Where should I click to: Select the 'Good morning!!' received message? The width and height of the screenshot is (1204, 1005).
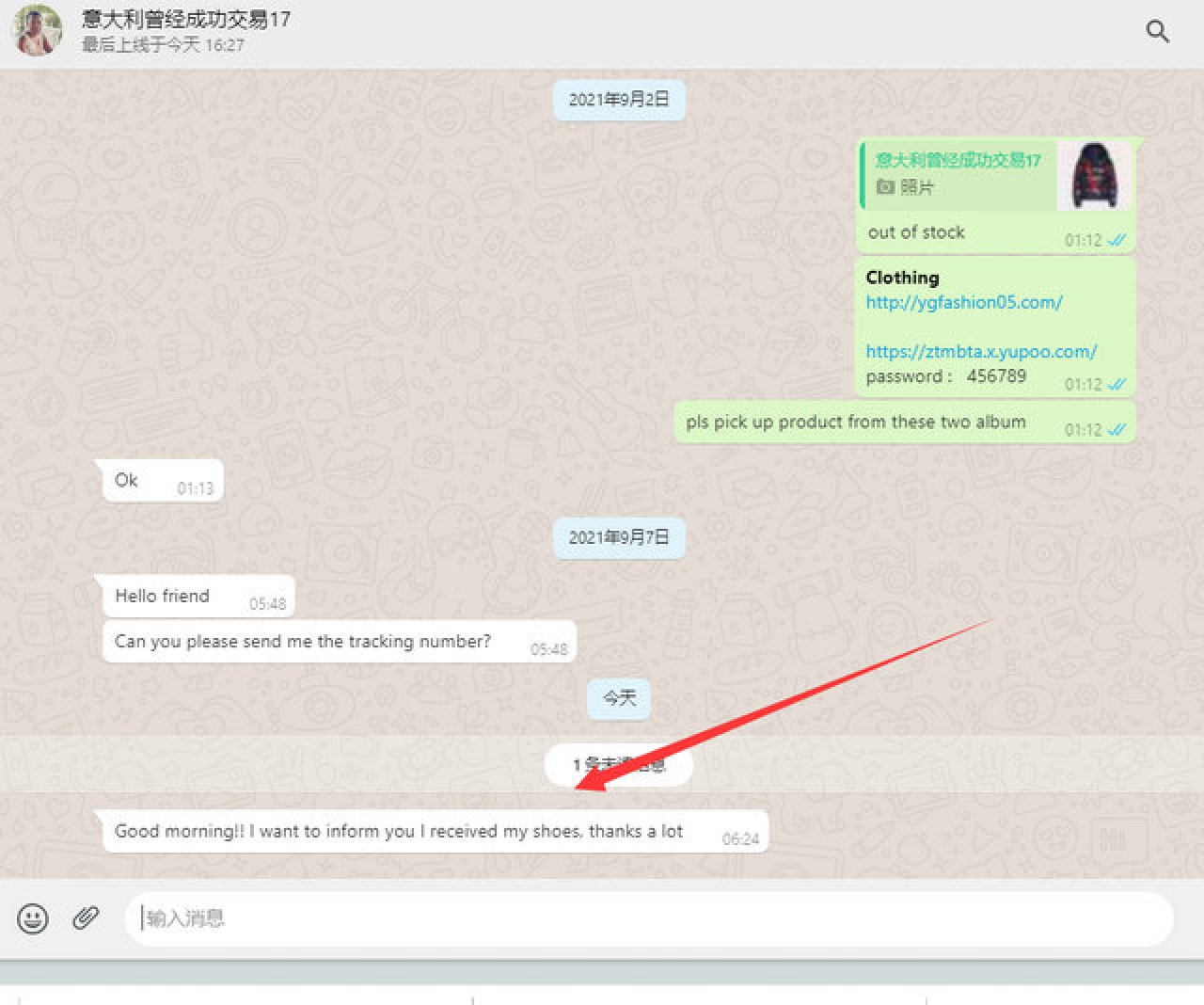[x=398, y=832]
